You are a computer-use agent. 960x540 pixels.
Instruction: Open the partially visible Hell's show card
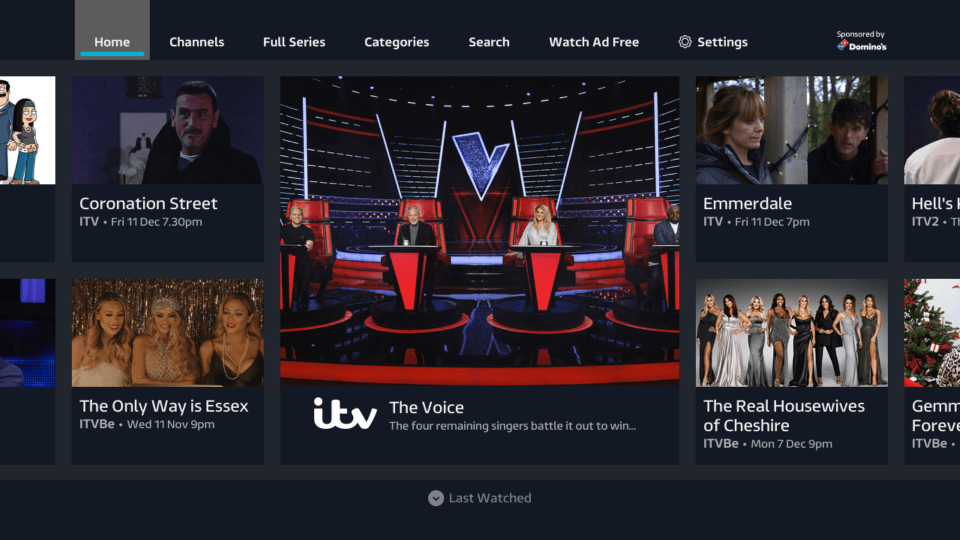(932, 169)
